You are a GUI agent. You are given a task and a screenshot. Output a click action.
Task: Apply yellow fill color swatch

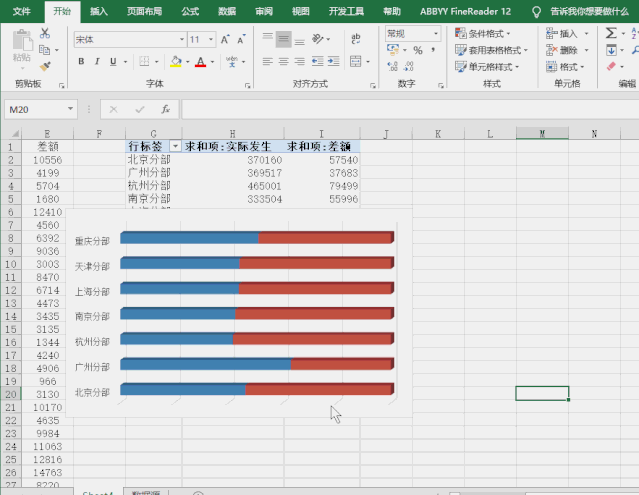pos(176,62)
